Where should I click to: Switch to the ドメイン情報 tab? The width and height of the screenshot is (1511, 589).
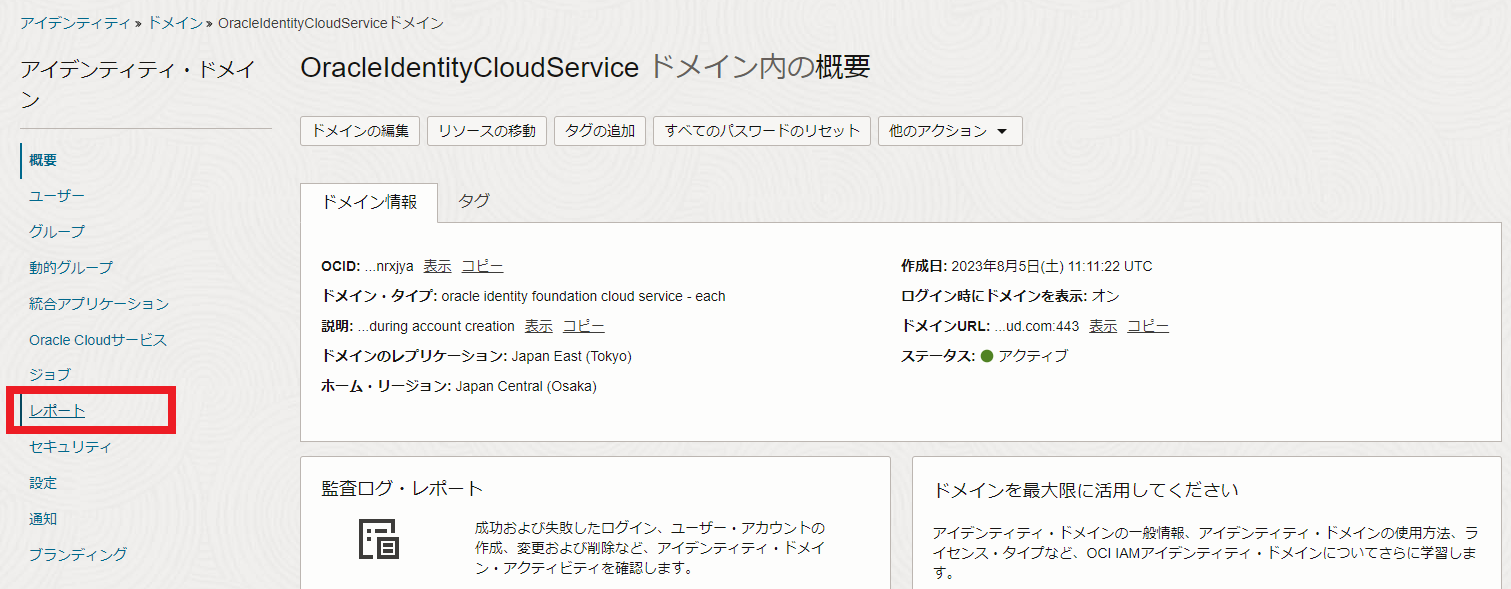point(370,202)
